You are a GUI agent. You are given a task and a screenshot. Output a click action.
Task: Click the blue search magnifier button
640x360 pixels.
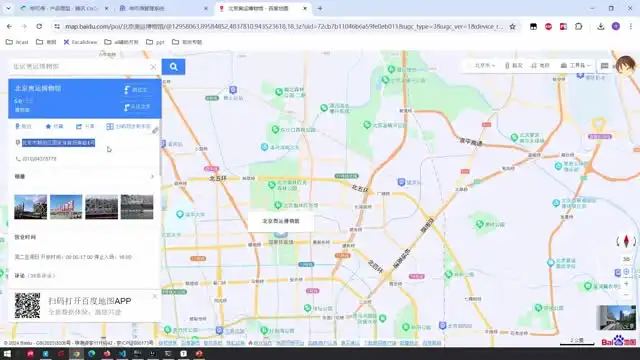click(173, 67)
